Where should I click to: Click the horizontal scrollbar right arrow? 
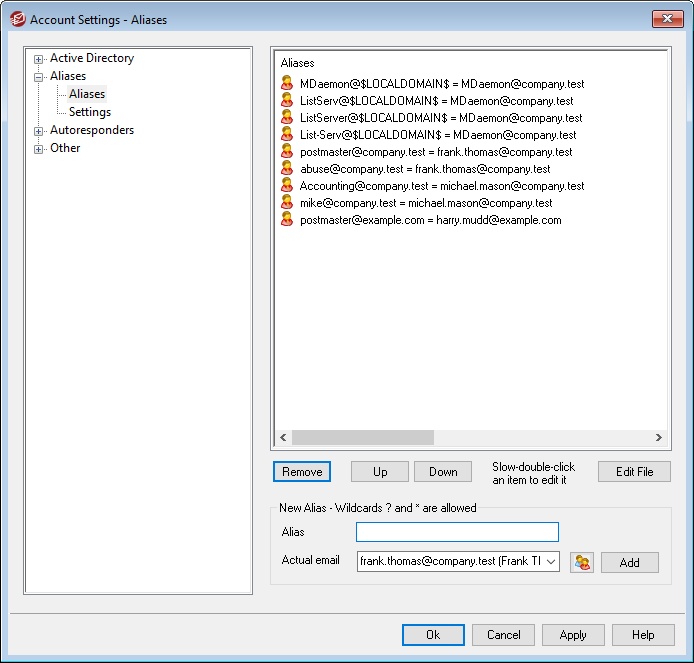pyautogui.click(x=658, y=437)
